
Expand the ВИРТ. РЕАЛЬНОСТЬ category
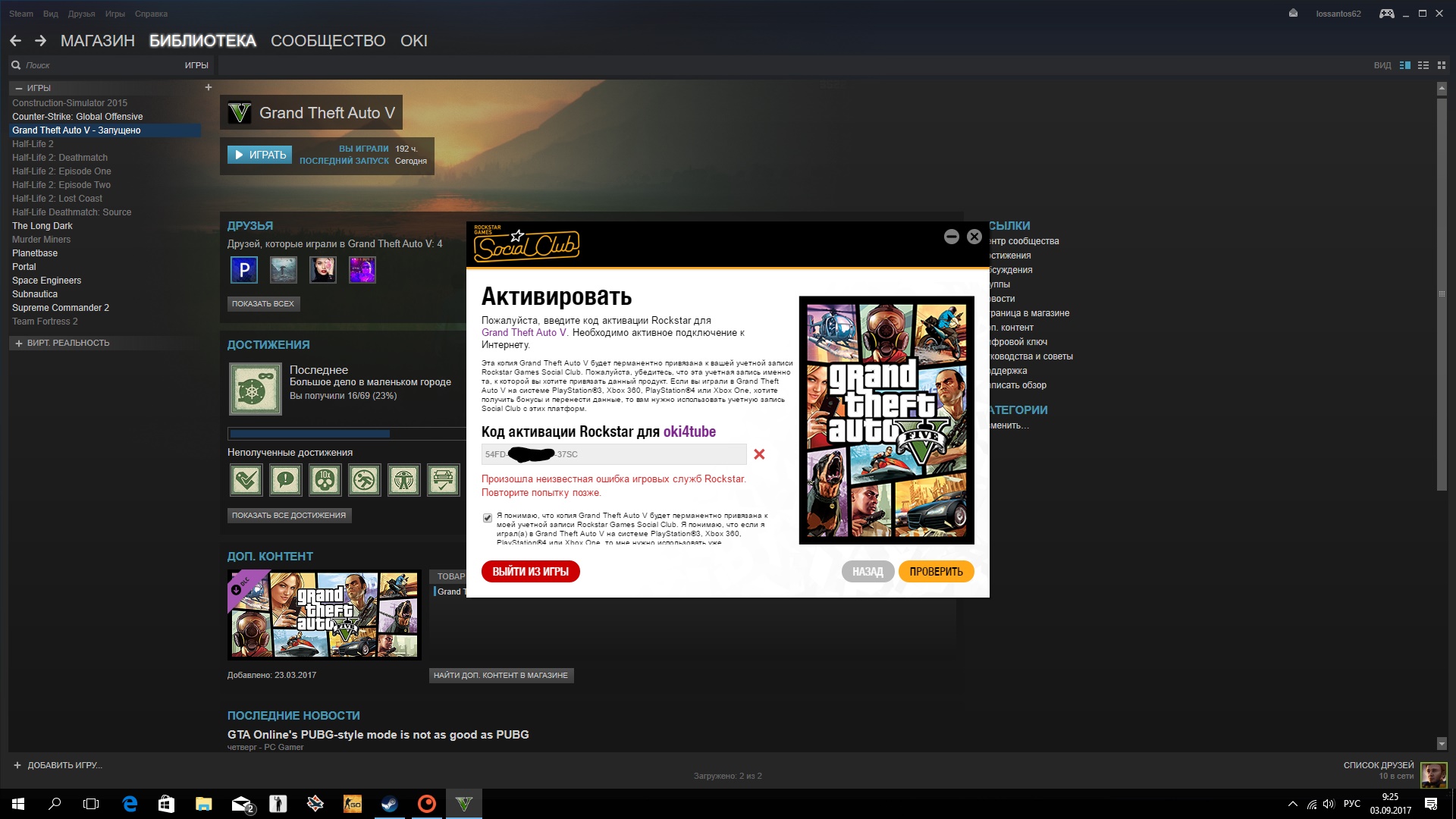tap(19, 344)
